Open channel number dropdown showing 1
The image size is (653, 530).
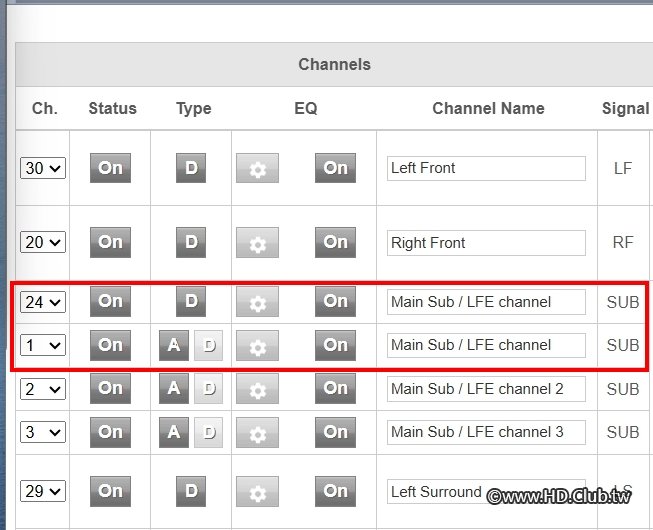pos(43,346)
